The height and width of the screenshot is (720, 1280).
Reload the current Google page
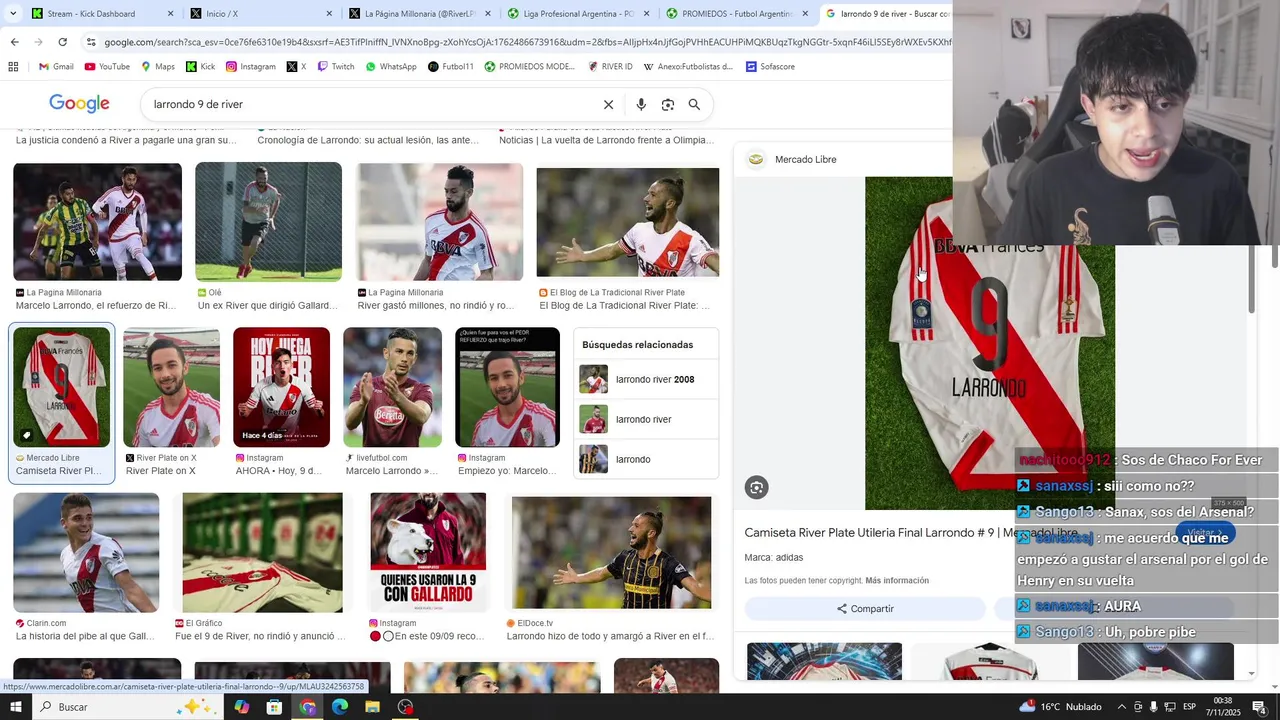[62, 42]
